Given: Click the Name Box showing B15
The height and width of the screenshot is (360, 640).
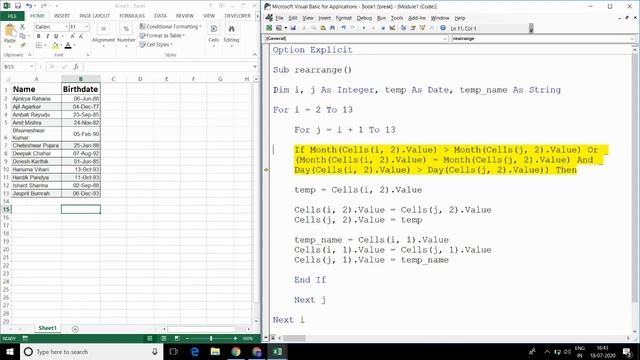Looking at the screenshot, I should [x=19, y=67].
